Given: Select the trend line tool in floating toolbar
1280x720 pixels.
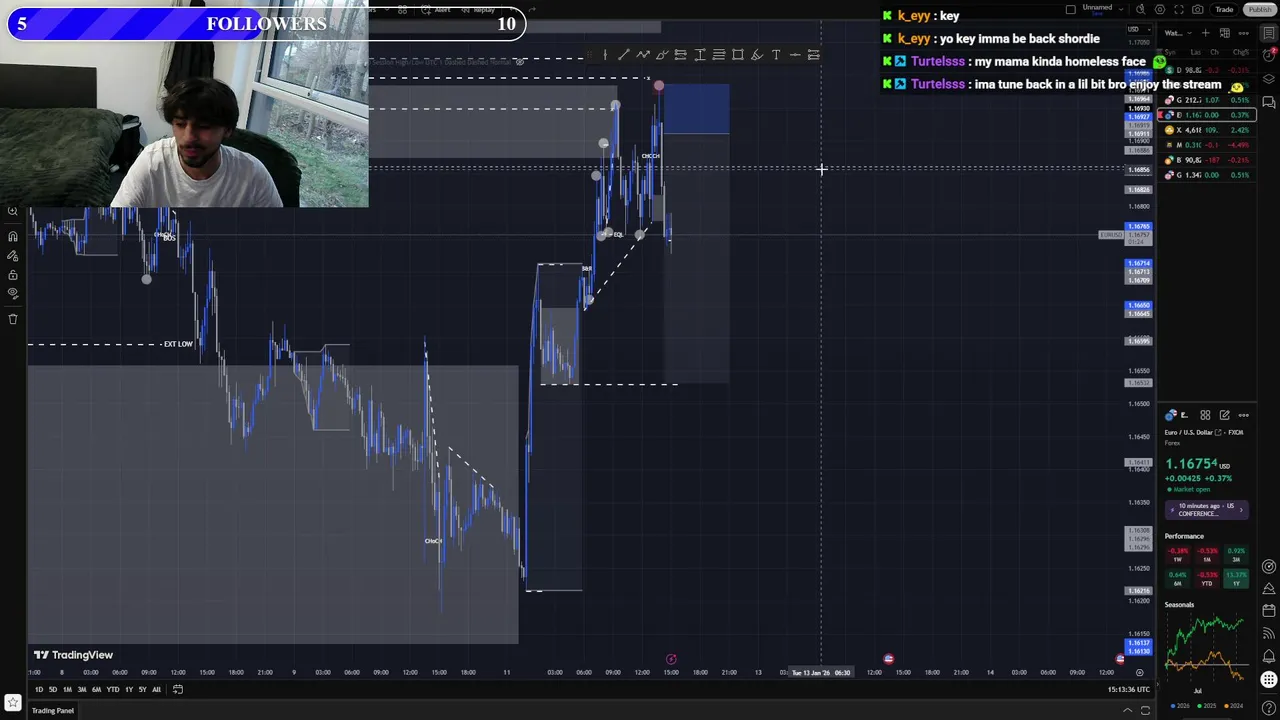Looking at the screenshot, I should [x=623, y=55].
